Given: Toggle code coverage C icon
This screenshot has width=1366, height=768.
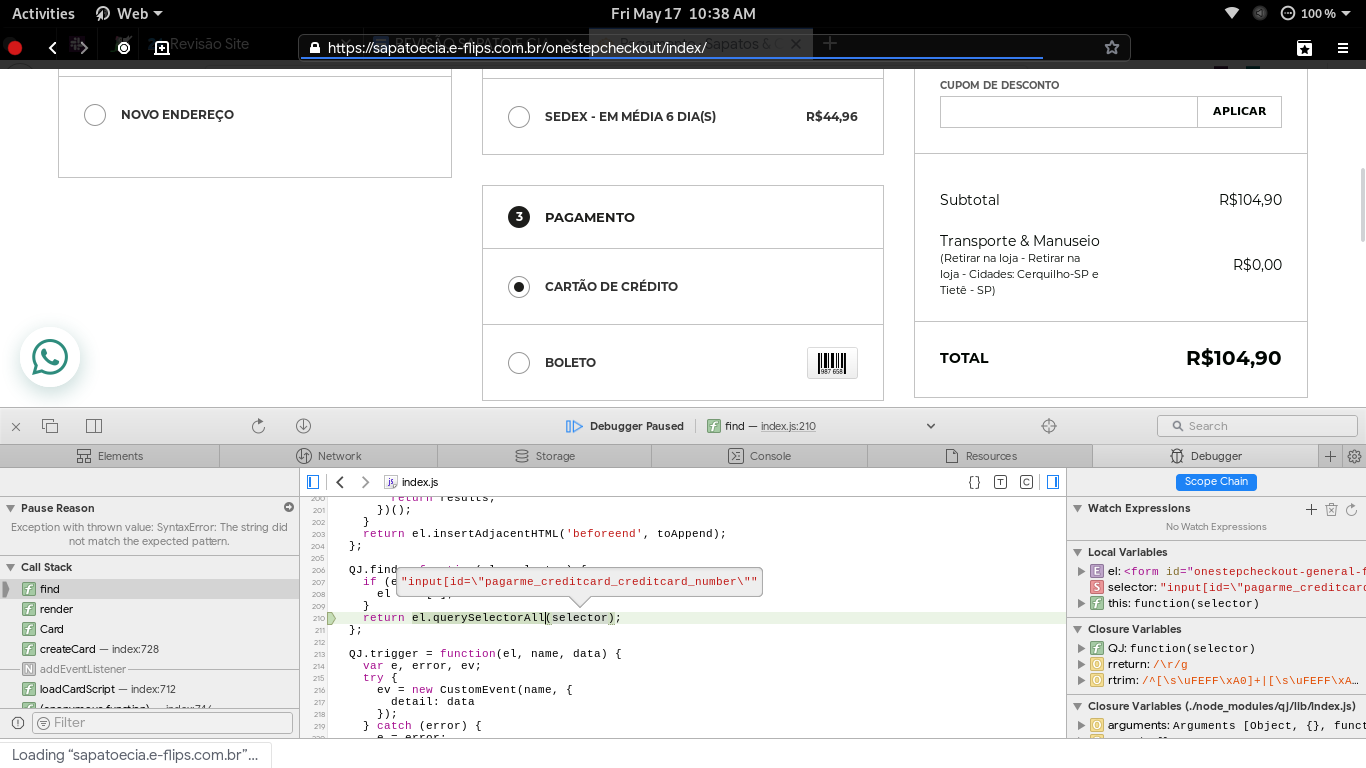Looking at the screenshot, I should [1026, 482].
